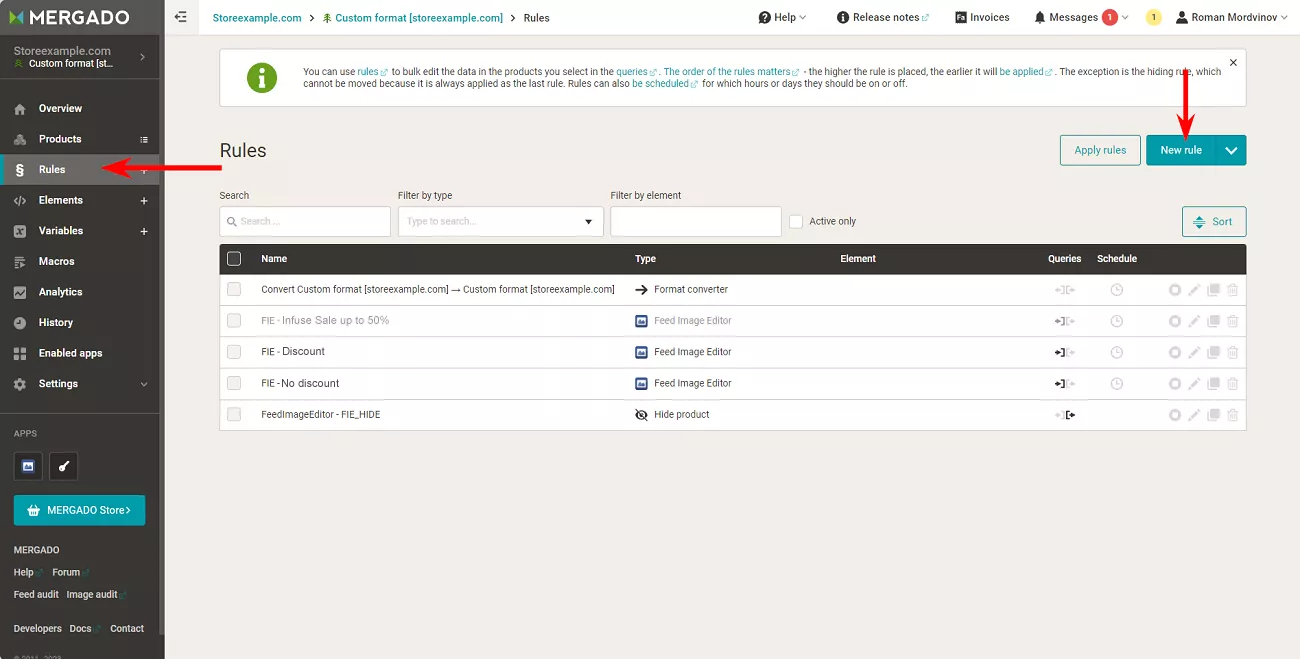1300x659 pixels.
Task: Enable the Active only checkbox
Action: tap(796, 221)
